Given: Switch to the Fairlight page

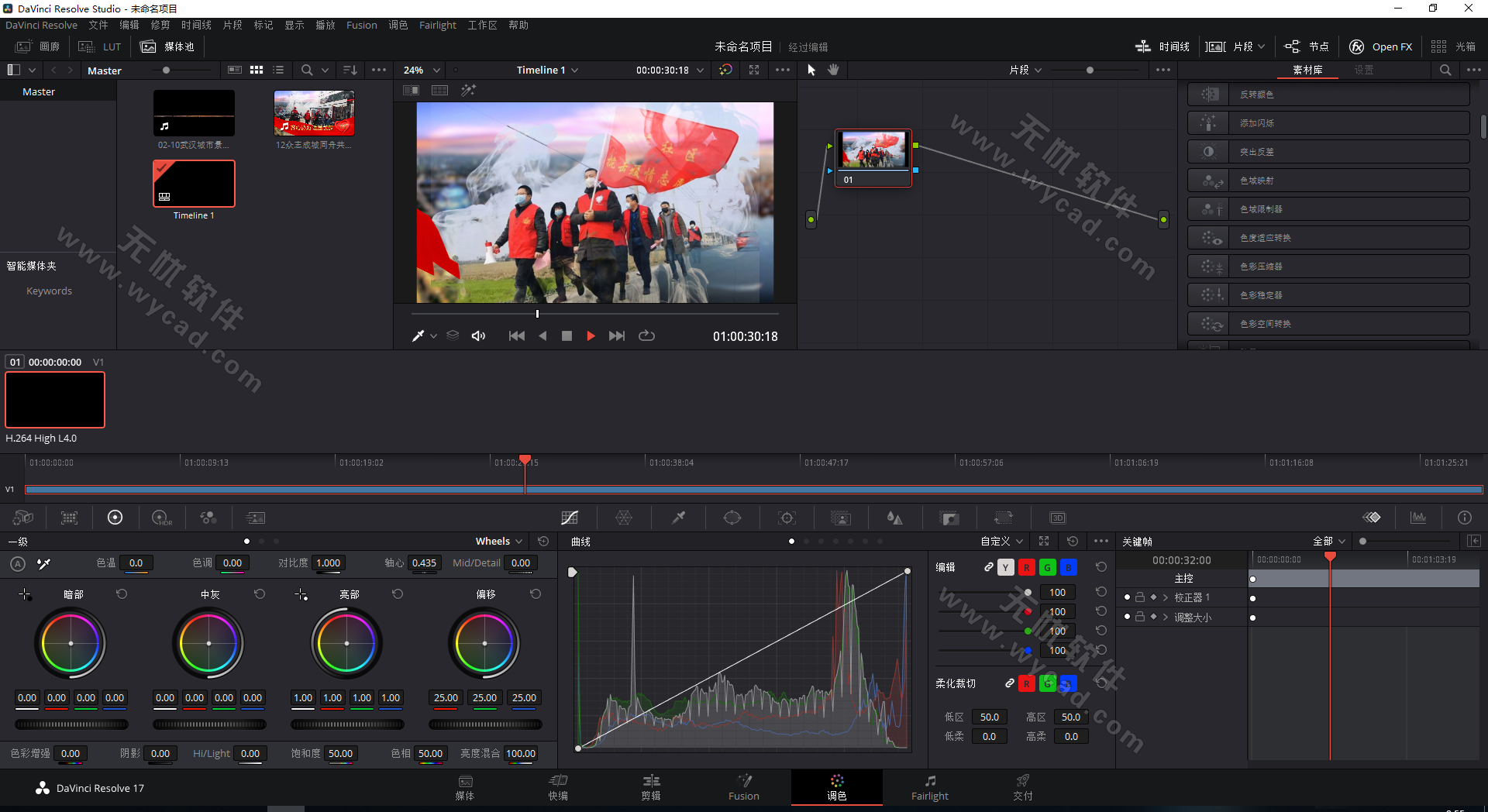Looking at the screenshot, I should pyautogui.click(x=929, y=787).
